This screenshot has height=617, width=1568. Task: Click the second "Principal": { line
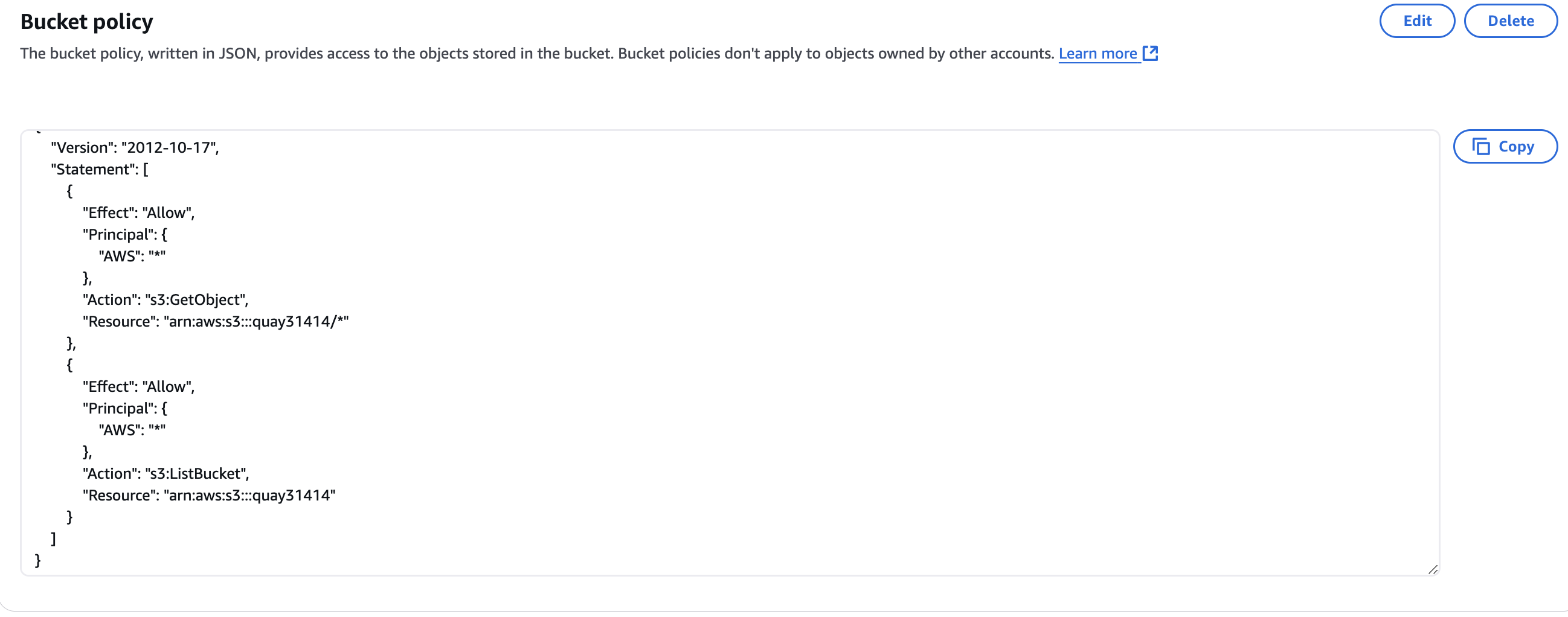(124, 409)
